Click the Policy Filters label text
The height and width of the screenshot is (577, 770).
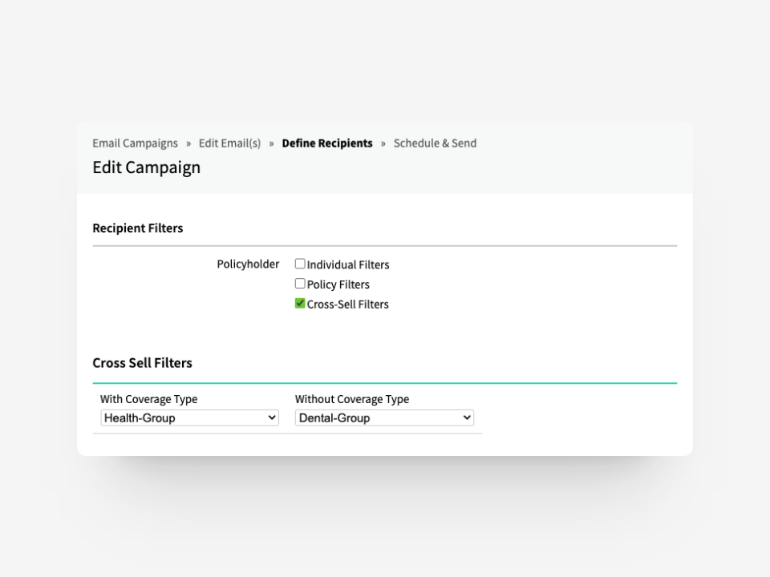338,284
